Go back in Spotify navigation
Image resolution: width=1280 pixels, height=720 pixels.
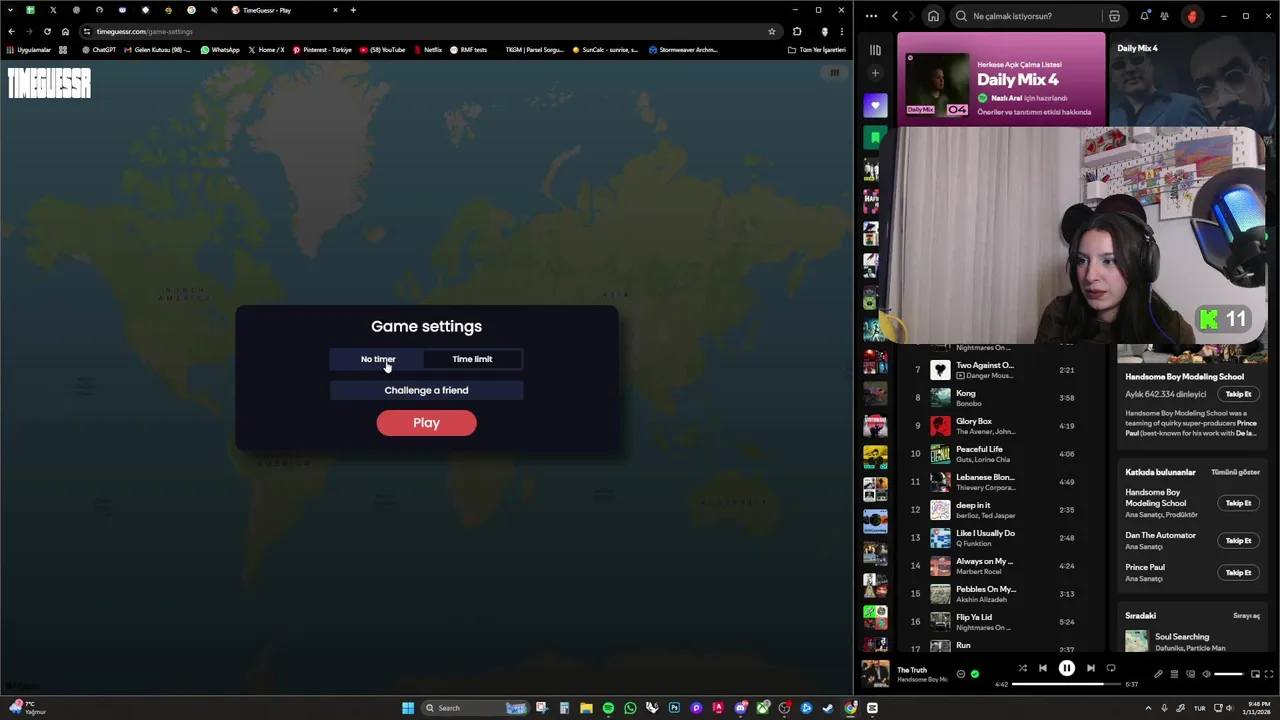coord(895,16)
